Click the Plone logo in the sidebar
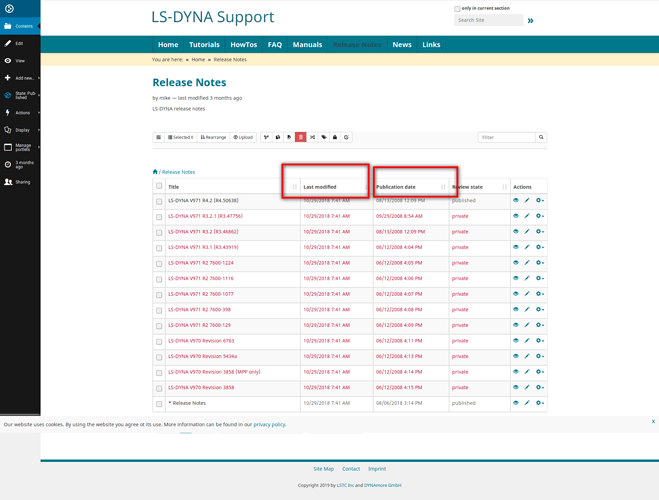659x500 pixels. click(9, 8)
